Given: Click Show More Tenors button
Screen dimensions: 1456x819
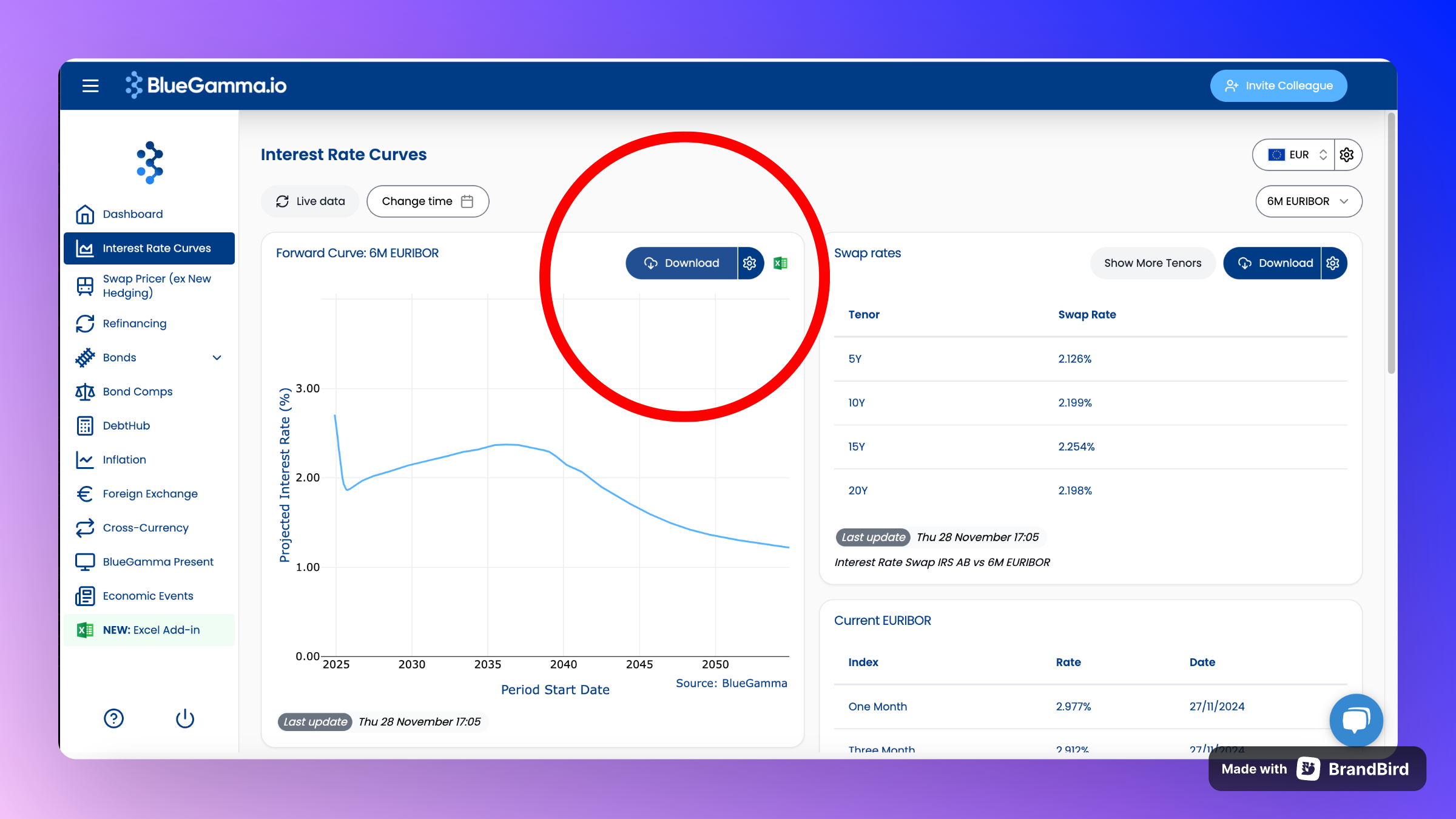Looking at the screenshot, I should [x=1152, y=263].
